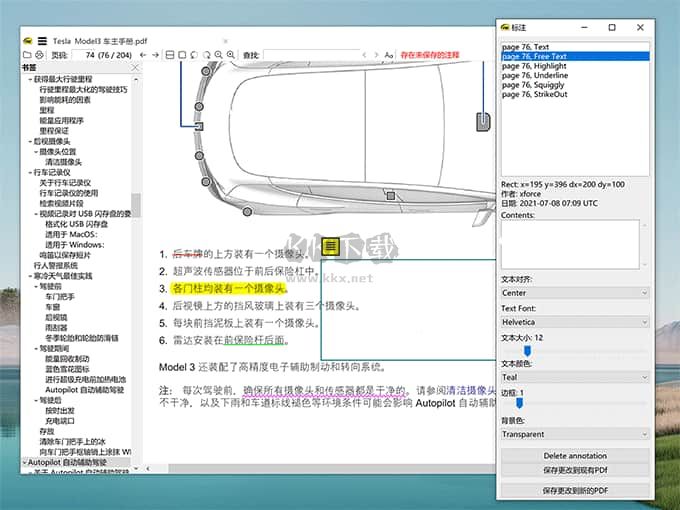Collapse the 摄像头位置 bookmark node

(x=36, y=152)
